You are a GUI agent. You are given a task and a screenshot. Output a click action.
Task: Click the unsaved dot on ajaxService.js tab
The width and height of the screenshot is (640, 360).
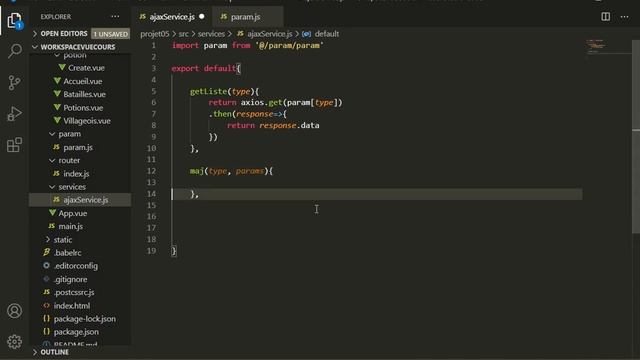tap(202, 17)
